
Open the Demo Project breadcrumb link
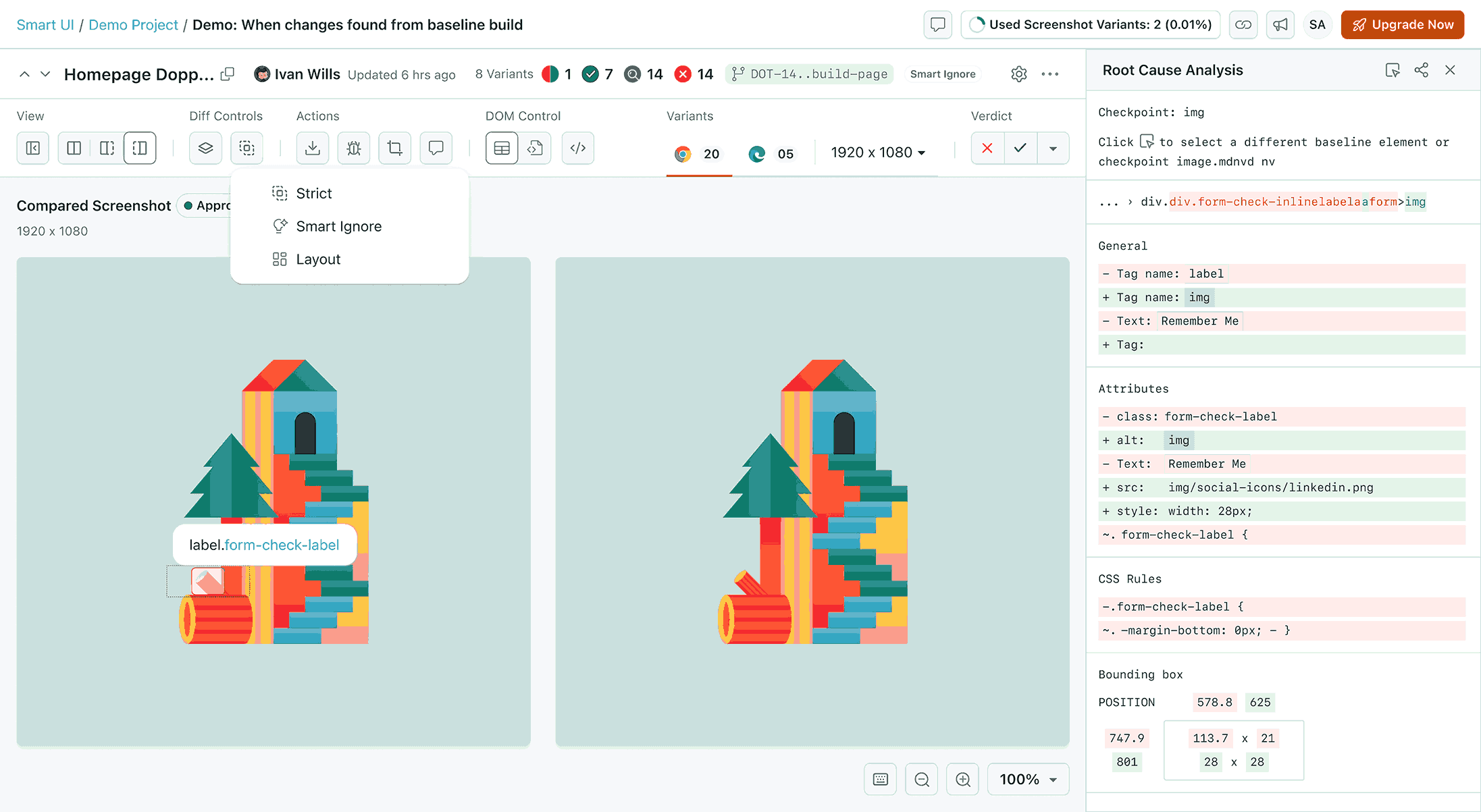(x=133, y=25)
